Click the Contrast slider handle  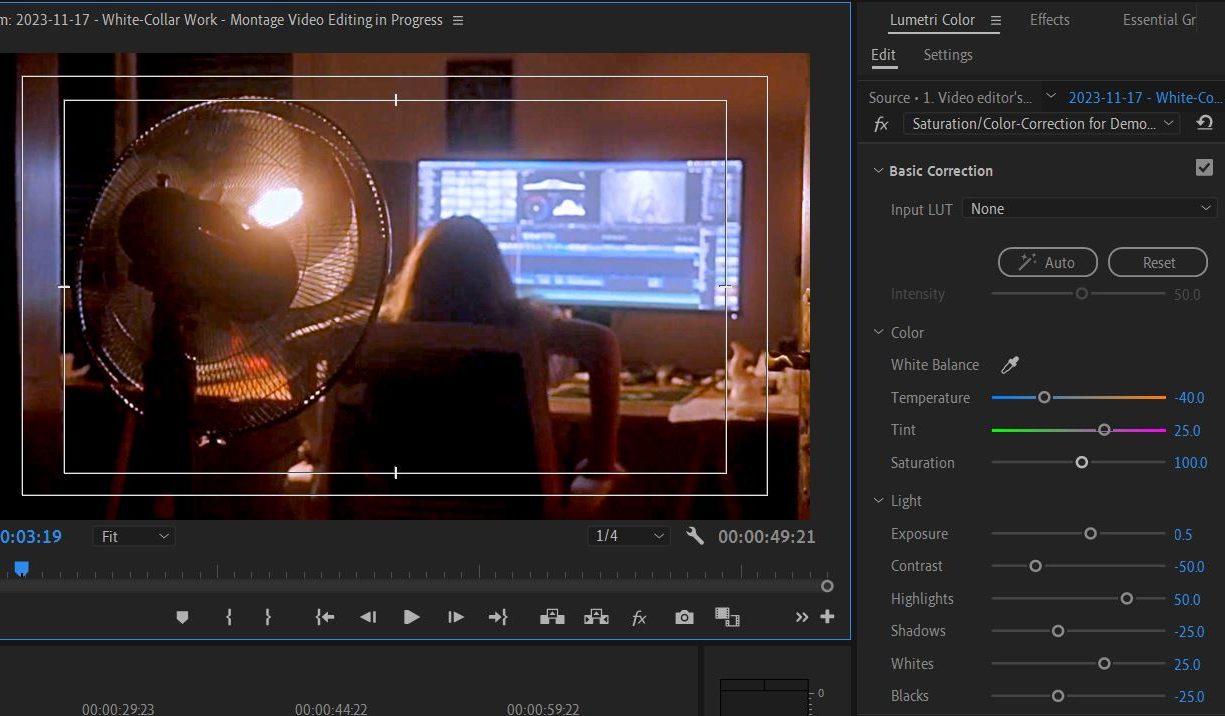point(1035,566)
